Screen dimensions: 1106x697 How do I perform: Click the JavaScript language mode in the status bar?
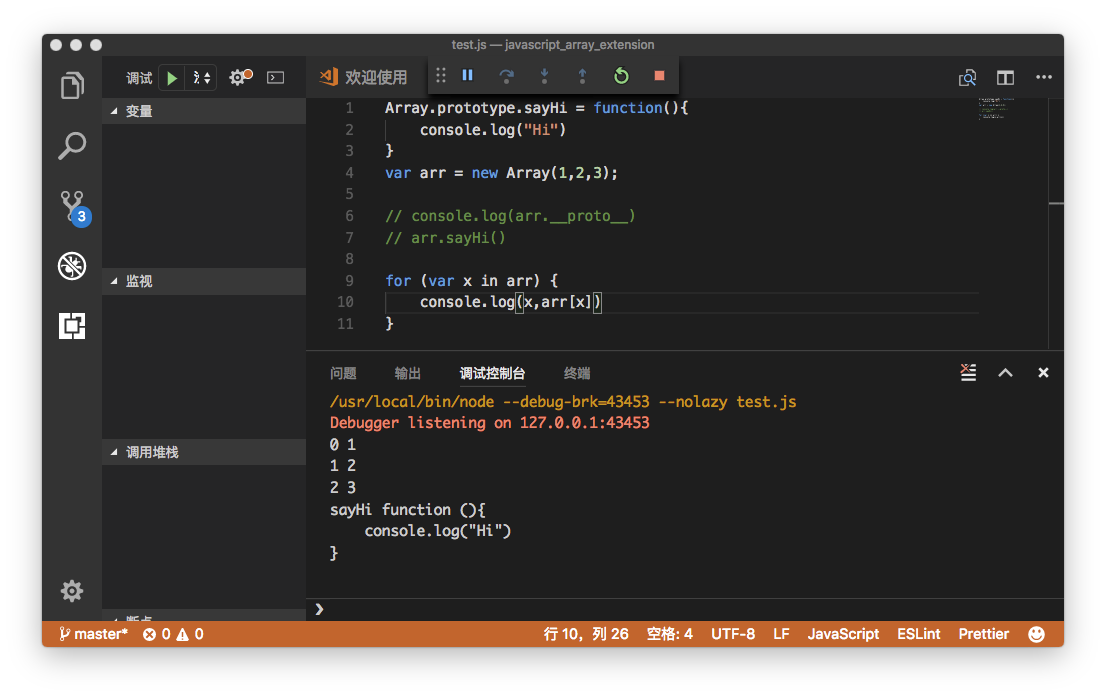pos(843,634)
